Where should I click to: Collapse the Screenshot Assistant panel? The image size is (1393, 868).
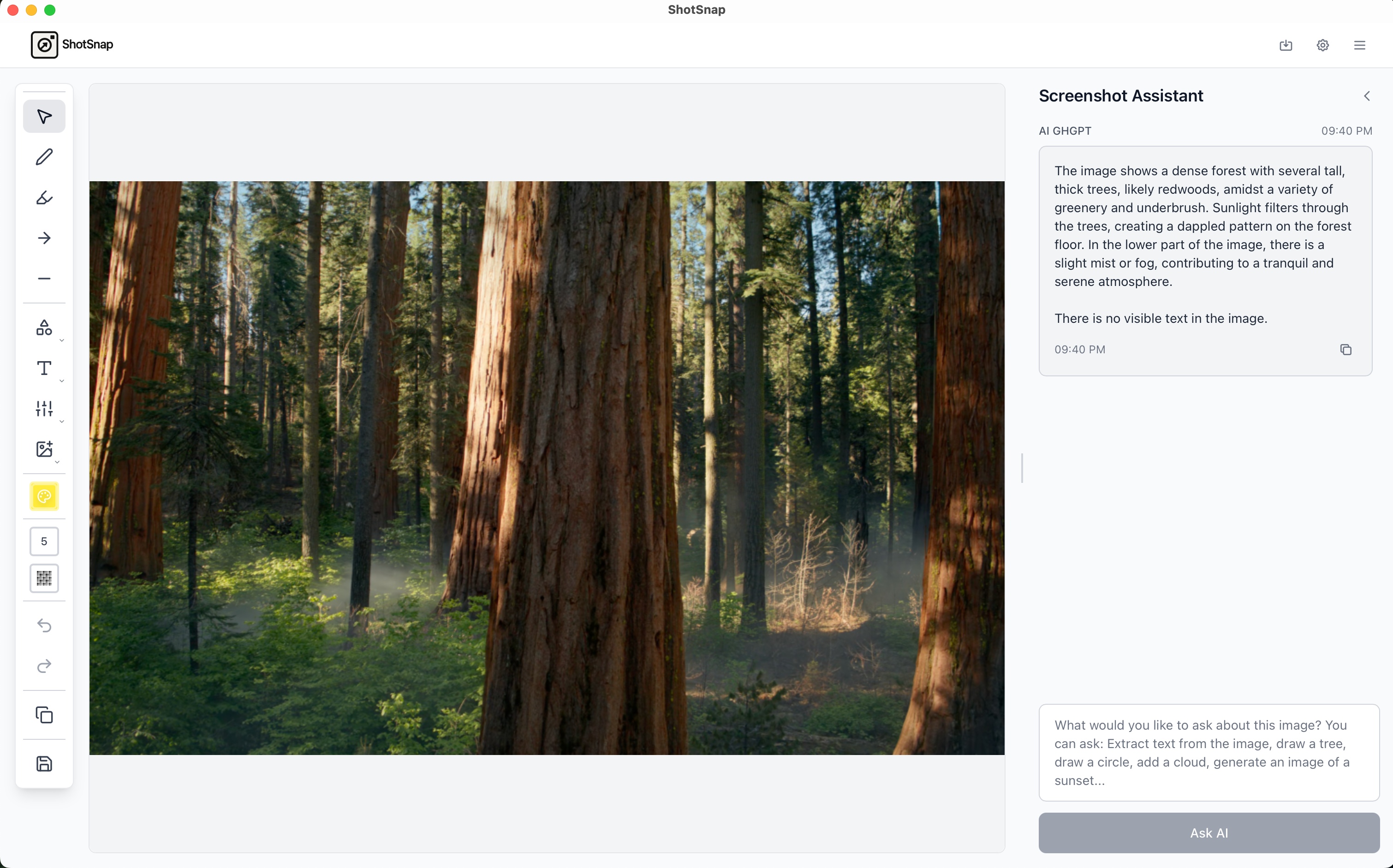pyautogui.click(x=1367, y=96)
